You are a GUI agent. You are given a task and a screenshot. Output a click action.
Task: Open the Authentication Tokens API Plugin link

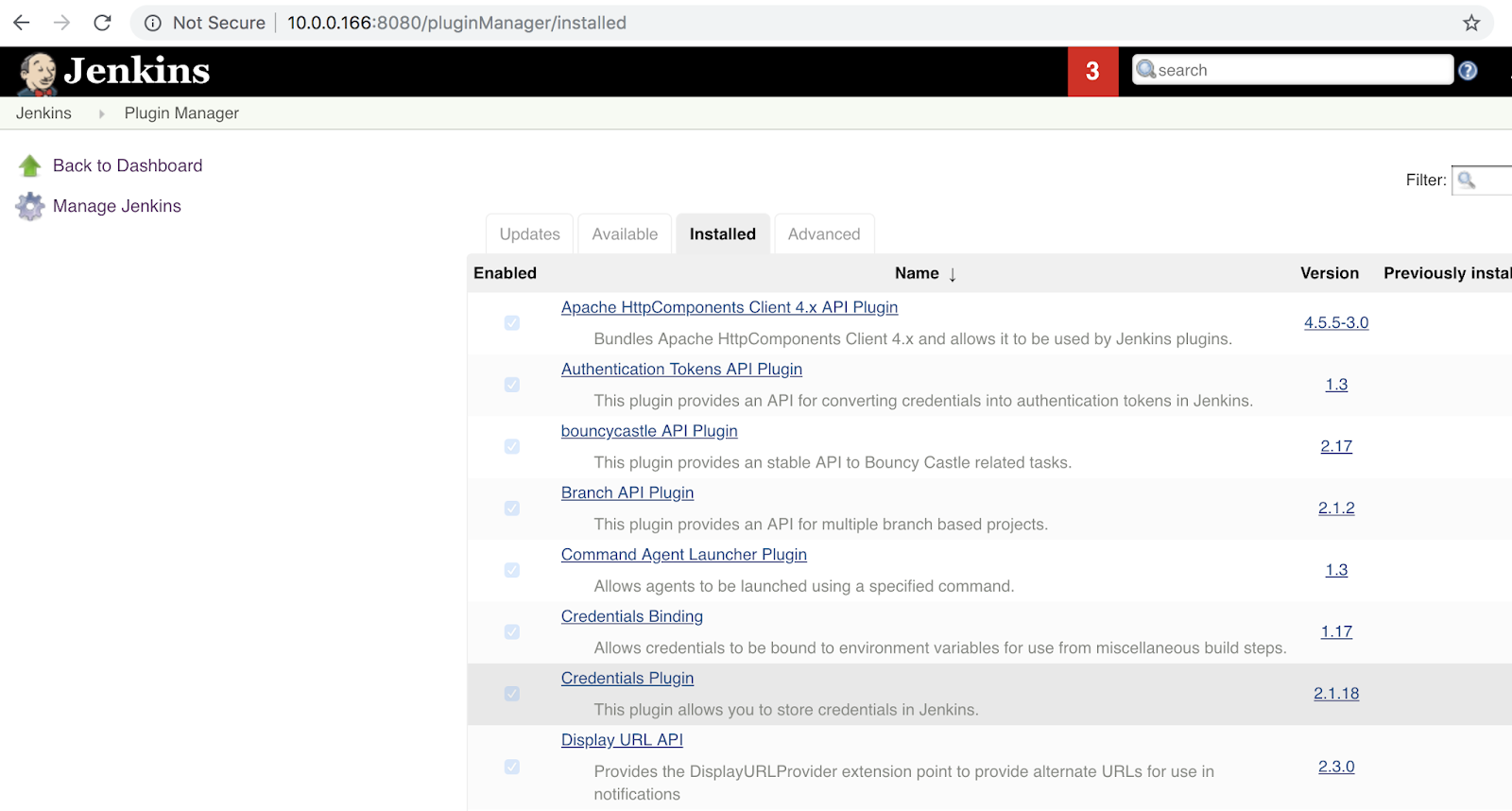tap(681, 369)
